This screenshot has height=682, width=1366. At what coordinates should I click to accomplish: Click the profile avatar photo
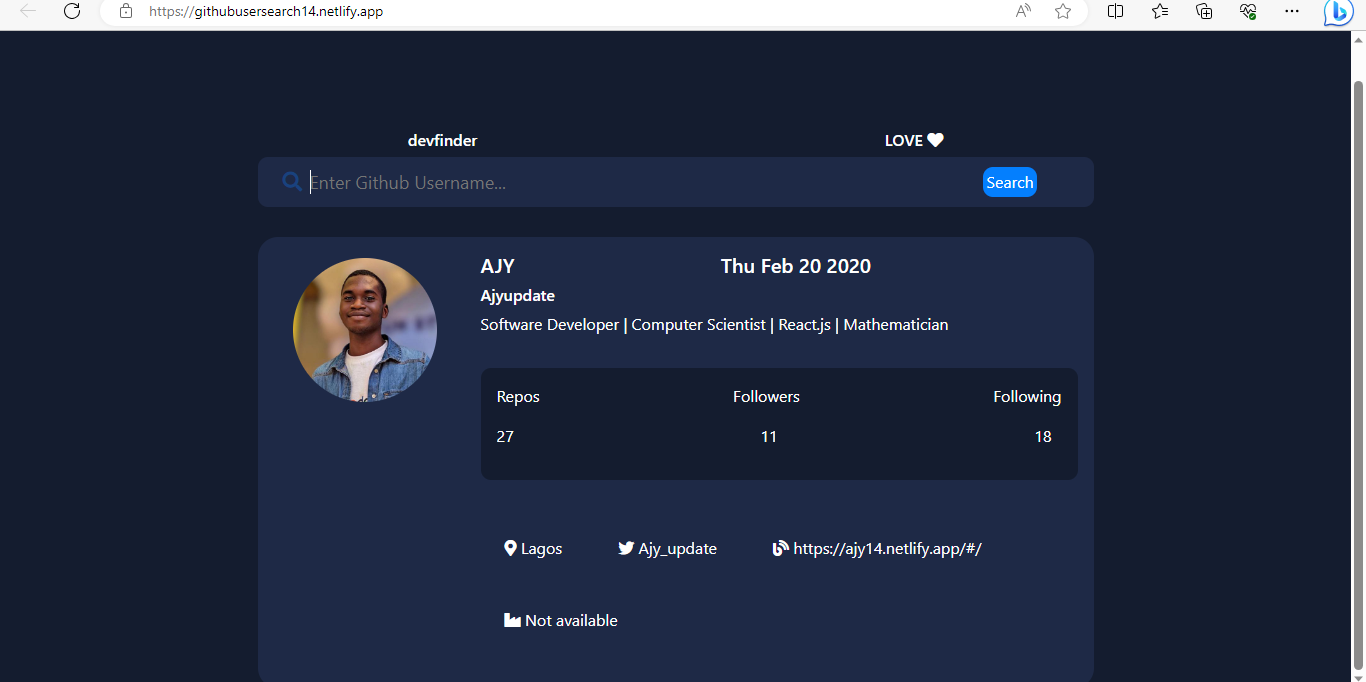click(365, 330)
